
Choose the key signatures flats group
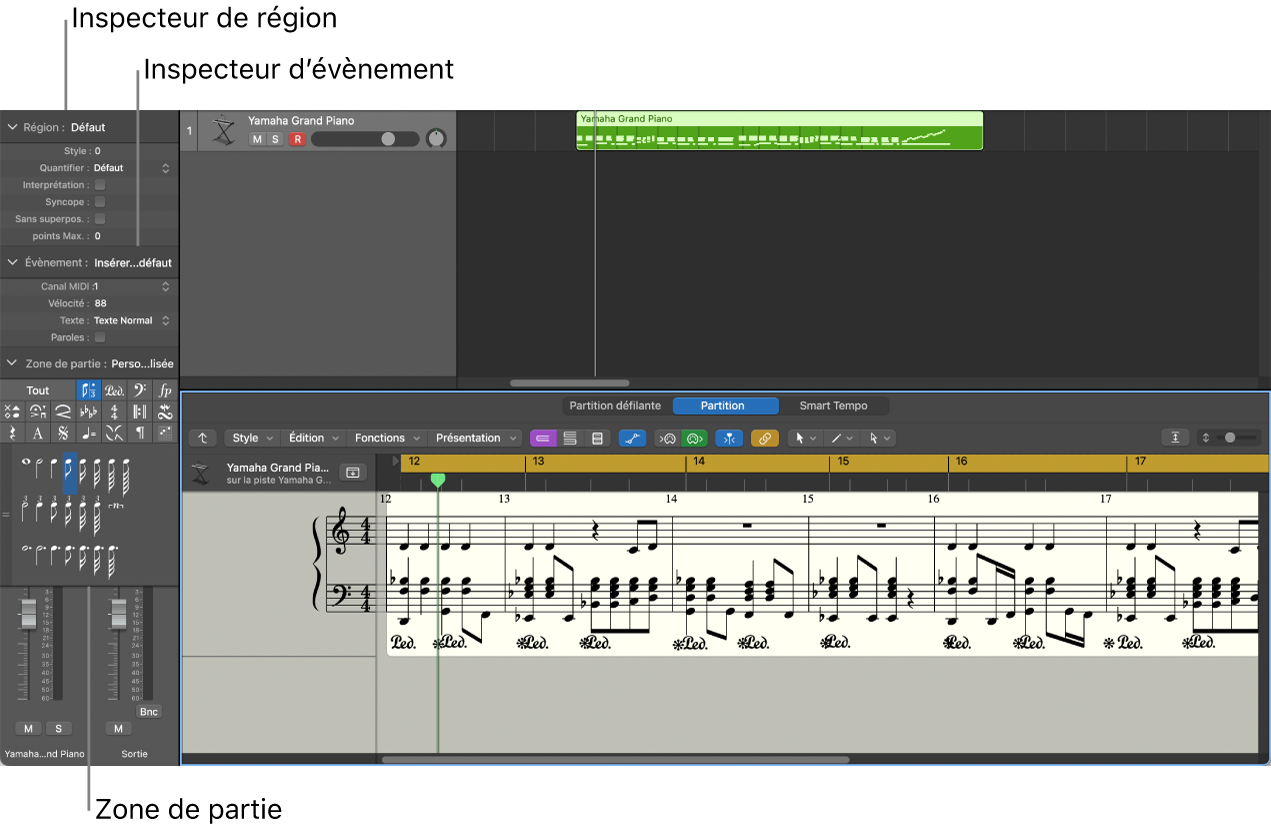88,411
